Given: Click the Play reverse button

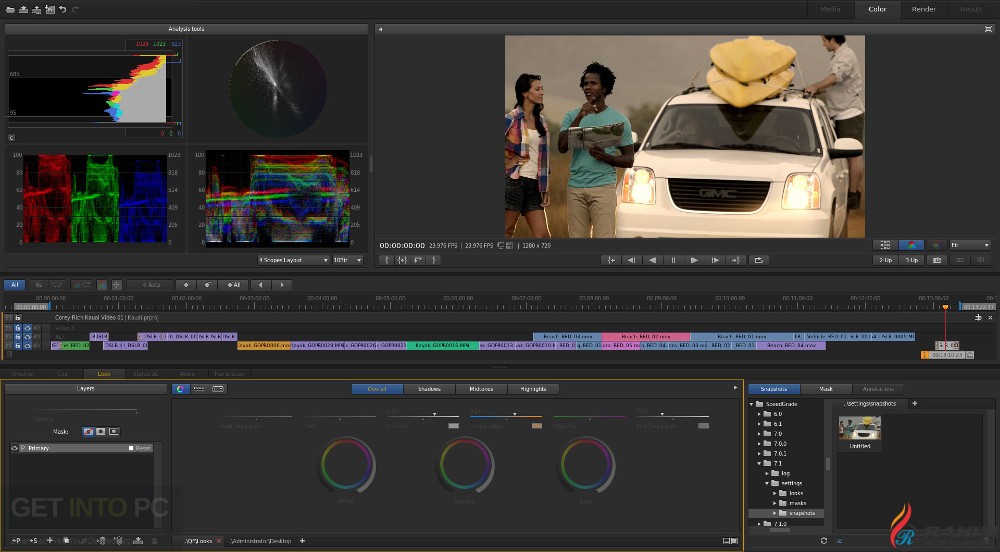Looking at the screenshot, I should point(652,260).
